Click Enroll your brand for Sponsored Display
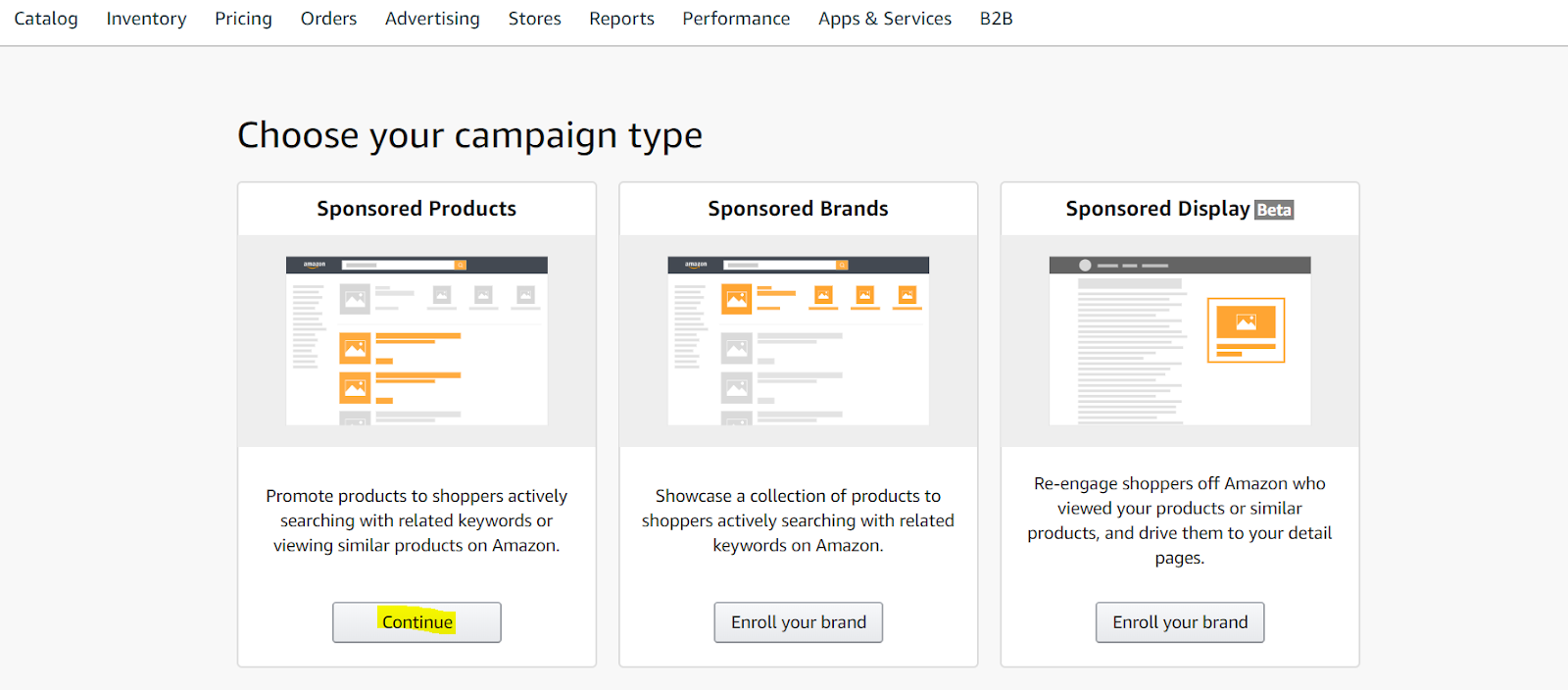 pos(1180,622)
